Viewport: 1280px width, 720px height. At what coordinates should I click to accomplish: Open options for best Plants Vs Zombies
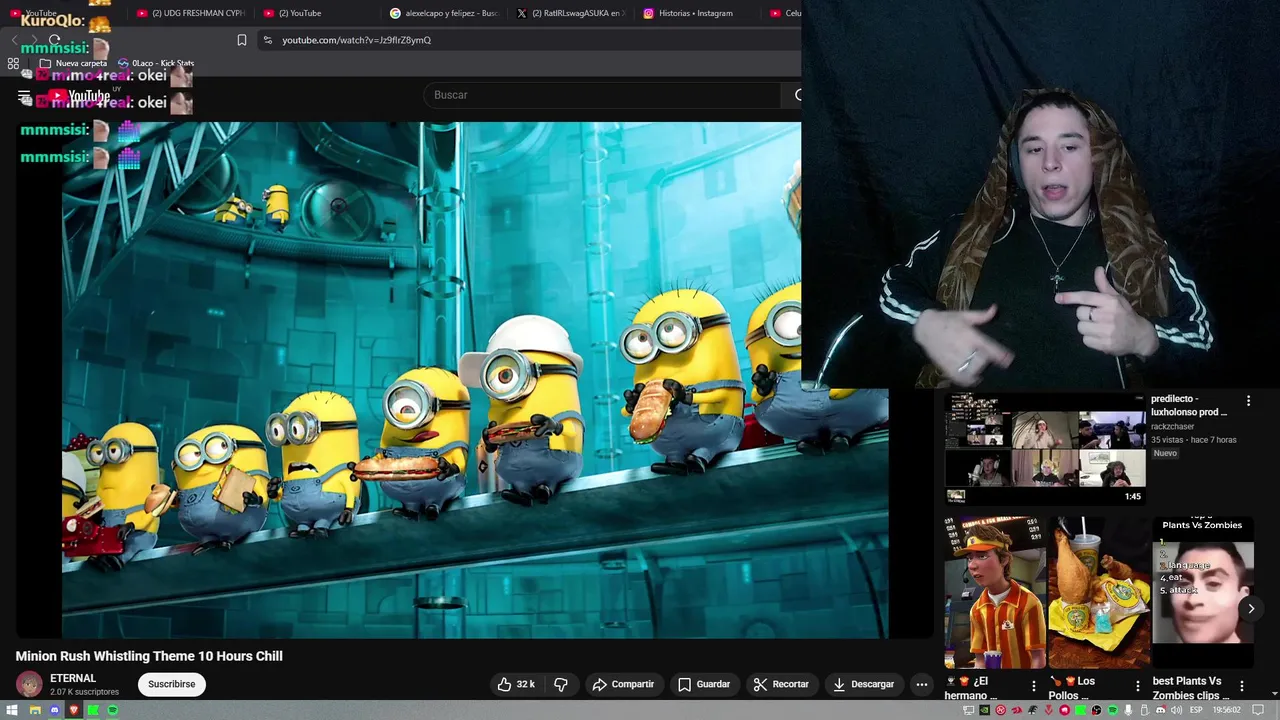[1242, 687]
